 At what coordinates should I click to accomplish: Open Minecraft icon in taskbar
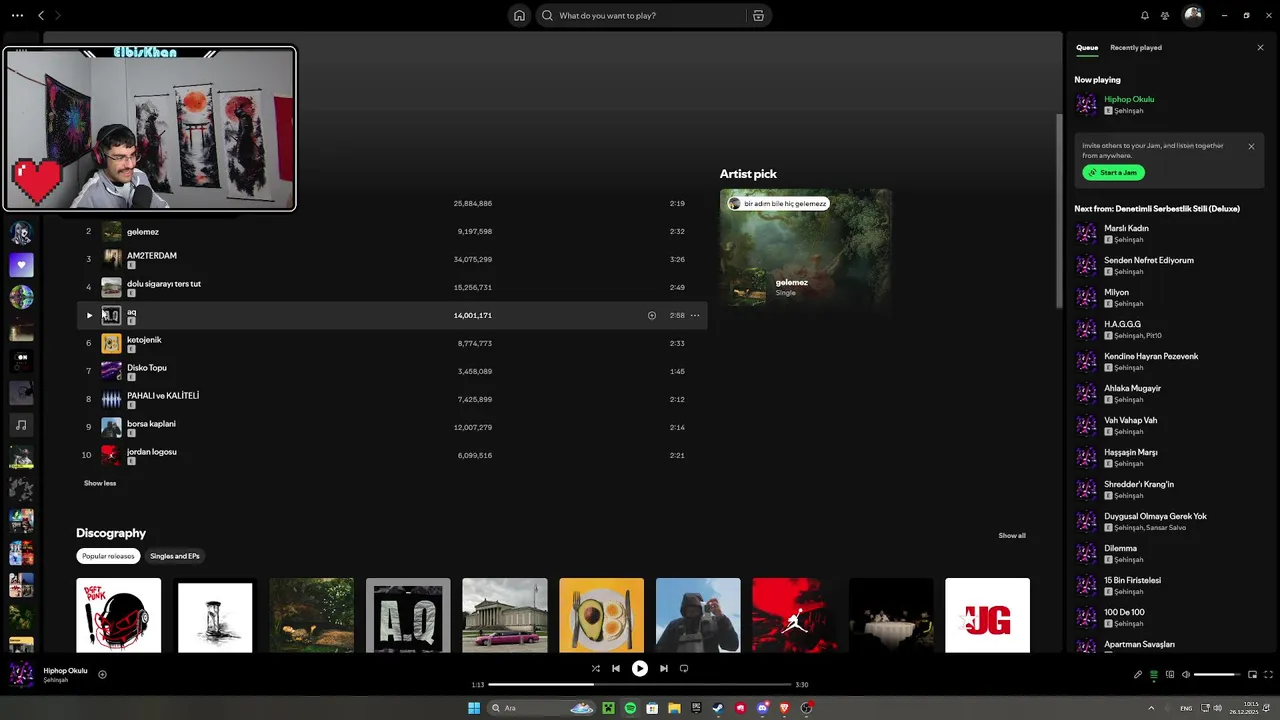(x=607, y=708)
